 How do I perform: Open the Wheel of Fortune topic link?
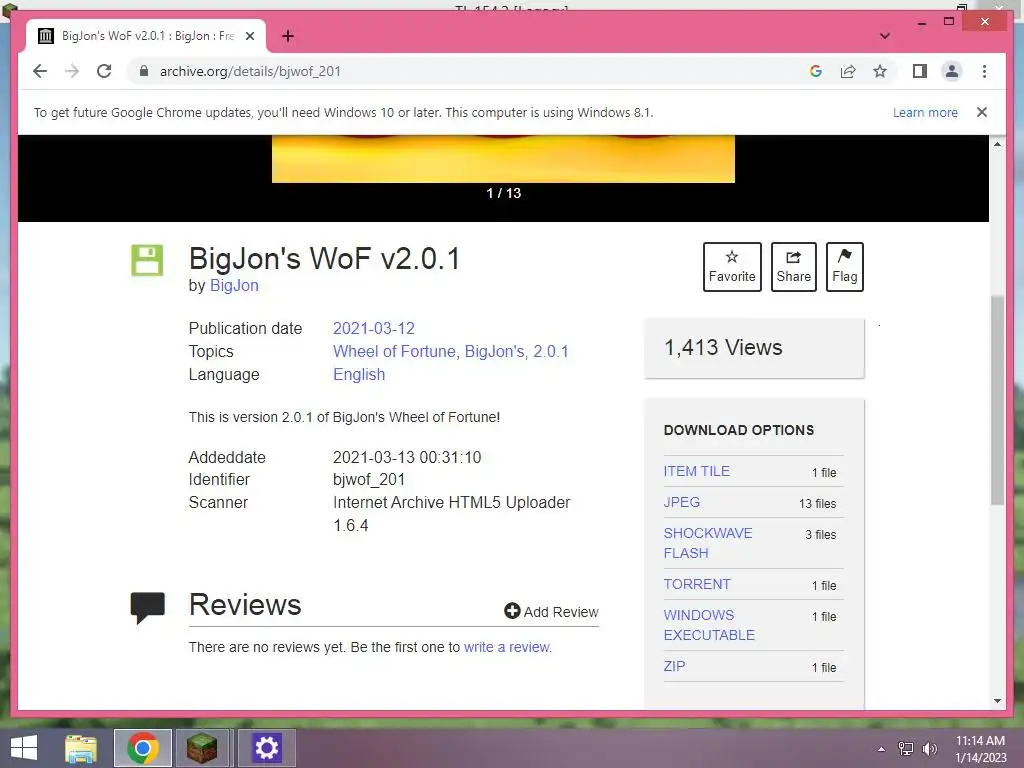tap(394, 351)
